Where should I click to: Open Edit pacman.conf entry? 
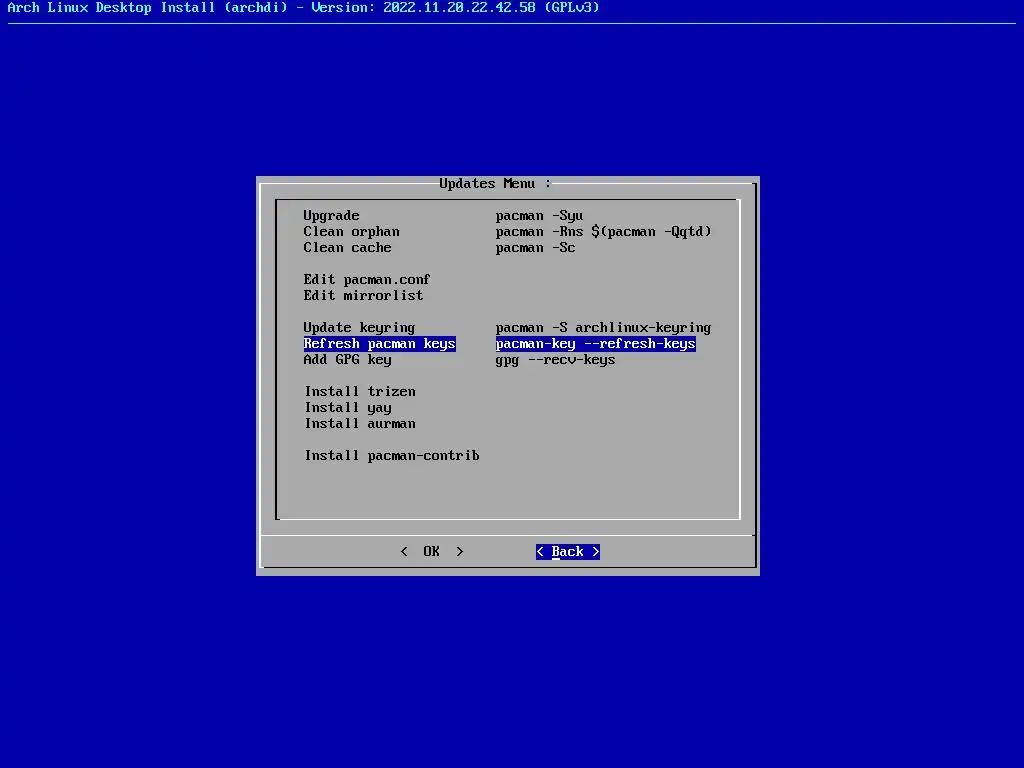(366, 280)
